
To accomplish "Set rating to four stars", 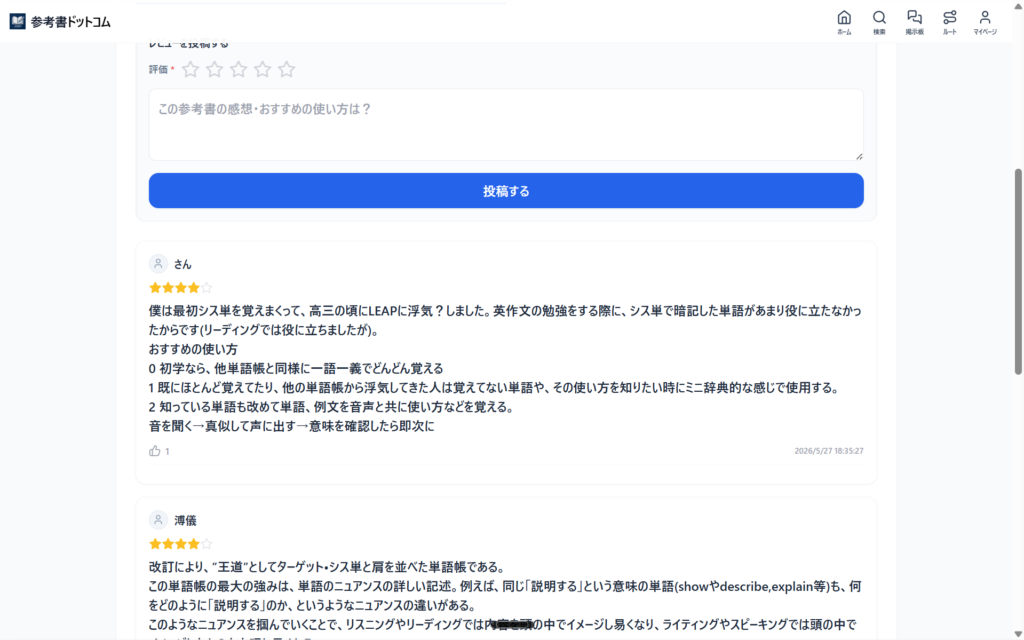I will [263, 69].
